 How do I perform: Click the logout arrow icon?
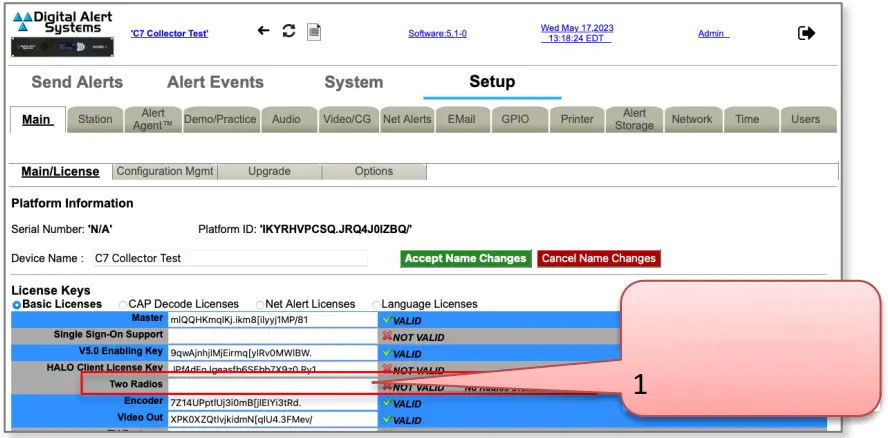pos(806,33)
